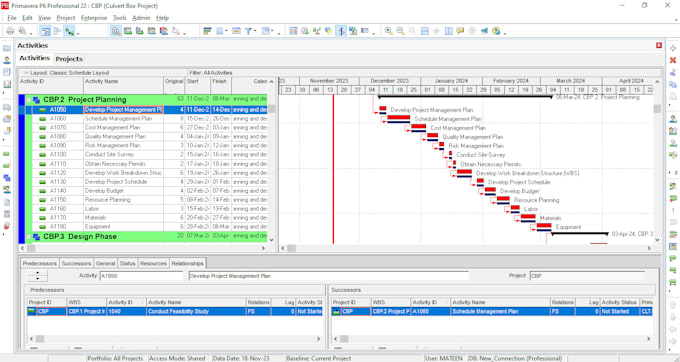Click the Zoom Out magnifier icon

(400, 31)
